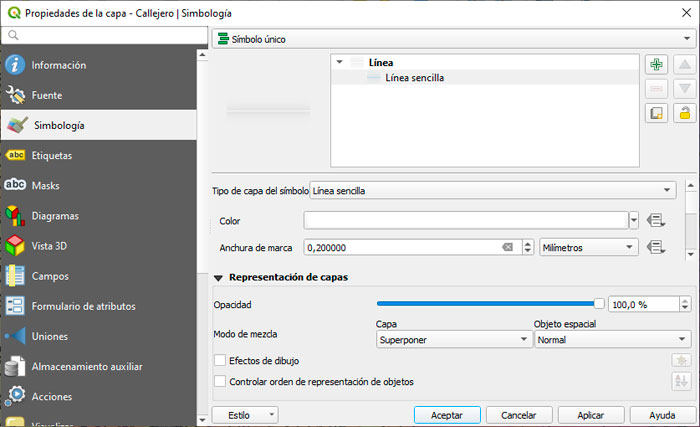700x427 pixels.
Task: Clear the Anchura de marca value
Action: (508, 247)
